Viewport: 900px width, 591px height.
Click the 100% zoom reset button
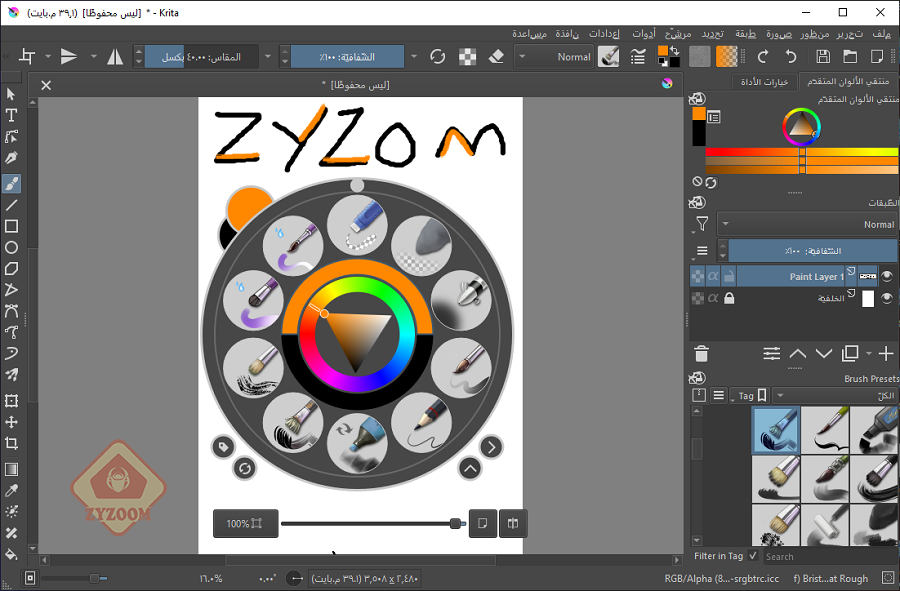point(246,523)
